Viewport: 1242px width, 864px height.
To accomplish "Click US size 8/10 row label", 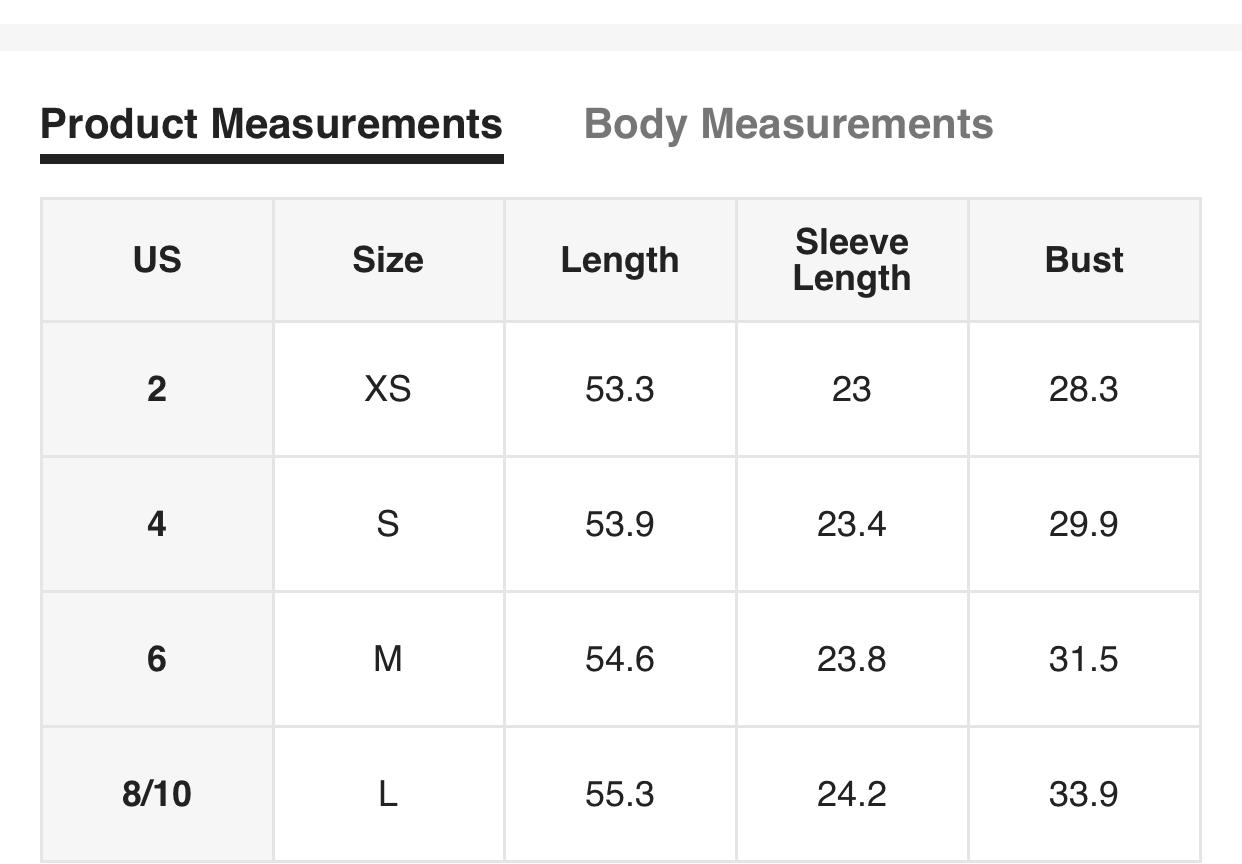I will [x=157, y=794].
